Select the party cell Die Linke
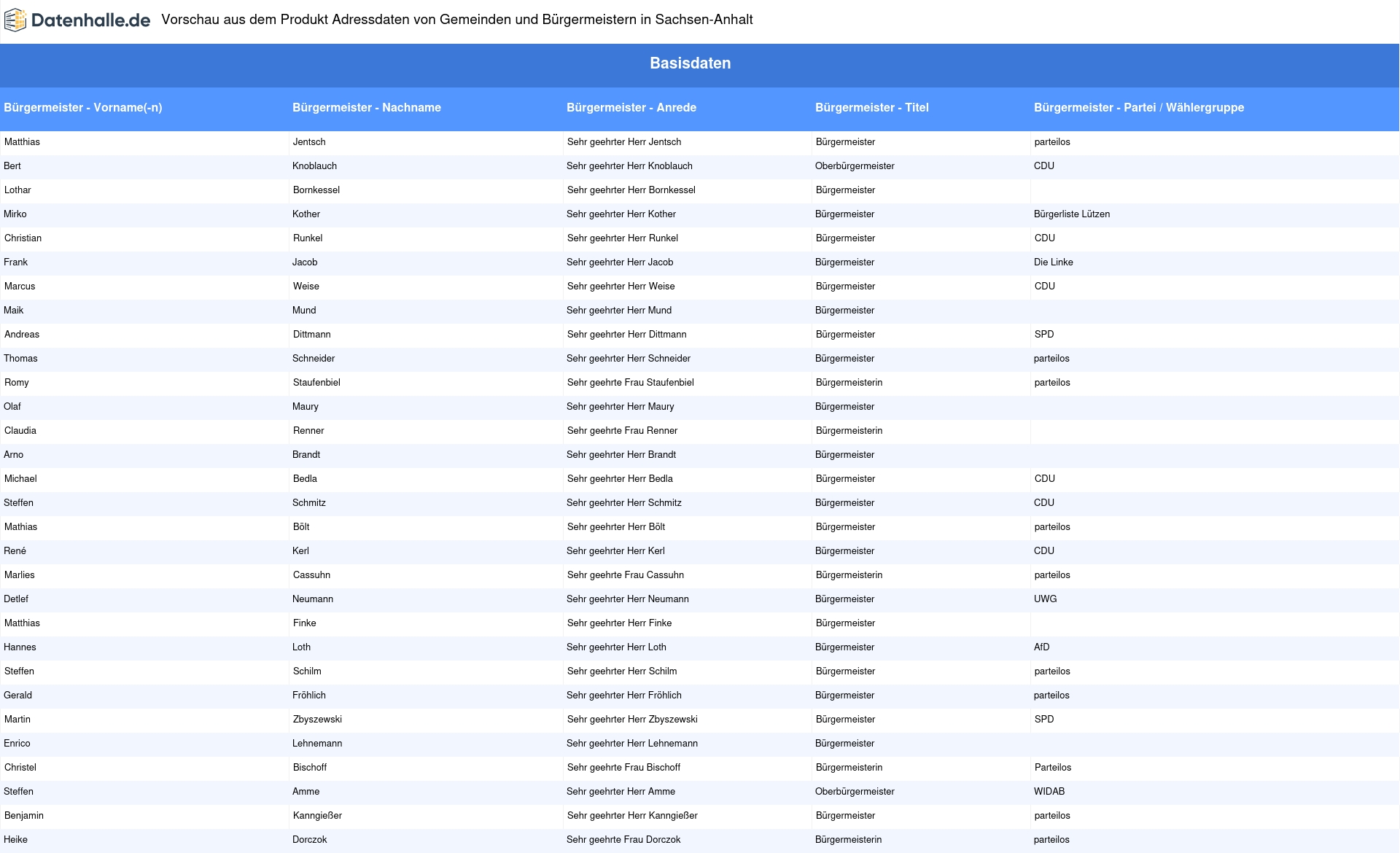 1054,262
